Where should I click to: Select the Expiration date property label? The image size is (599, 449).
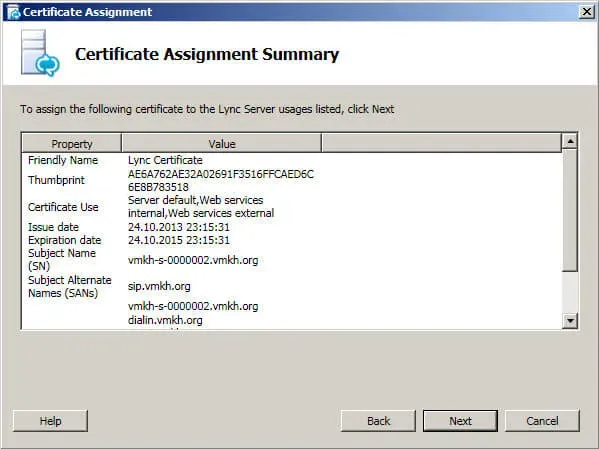[65, 240]
